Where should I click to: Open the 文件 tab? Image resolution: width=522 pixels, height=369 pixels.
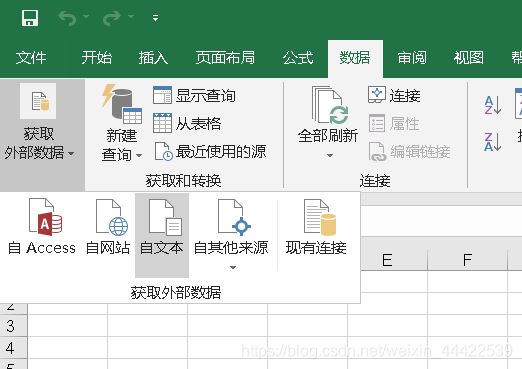31,58
